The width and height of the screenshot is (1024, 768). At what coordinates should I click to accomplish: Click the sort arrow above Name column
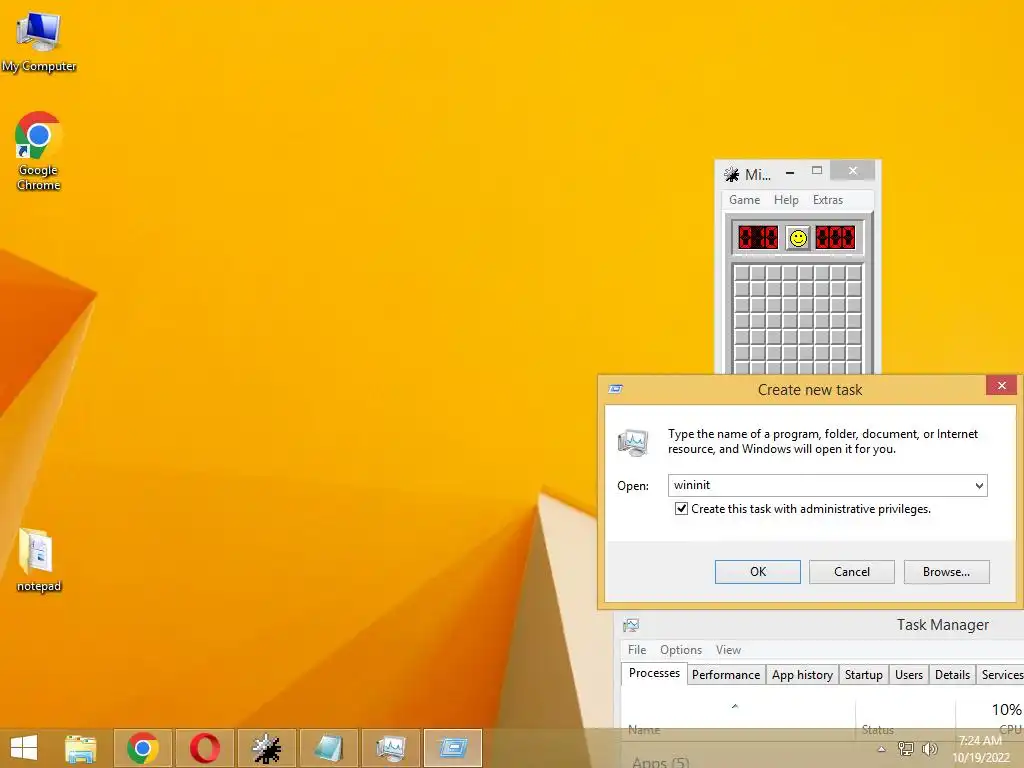point(735,707)
